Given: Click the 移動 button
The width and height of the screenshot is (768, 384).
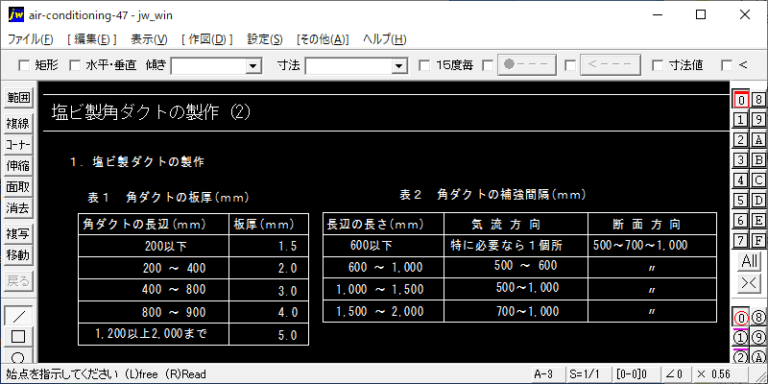Looking at the screenshot, I should 18,255.
